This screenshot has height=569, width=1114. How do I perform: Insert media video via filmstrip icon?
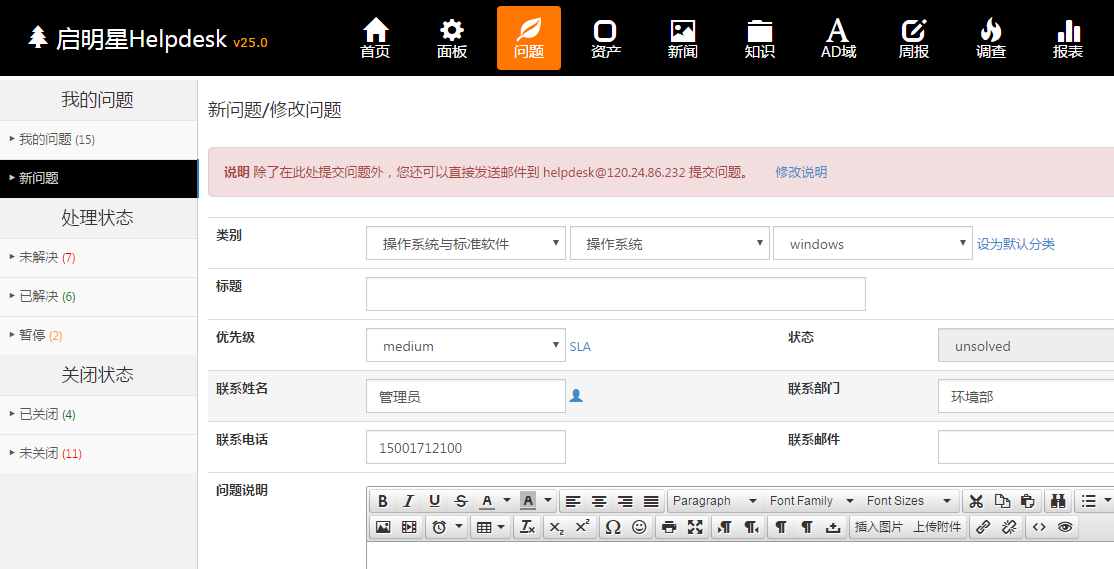click(x=409, y=527)
